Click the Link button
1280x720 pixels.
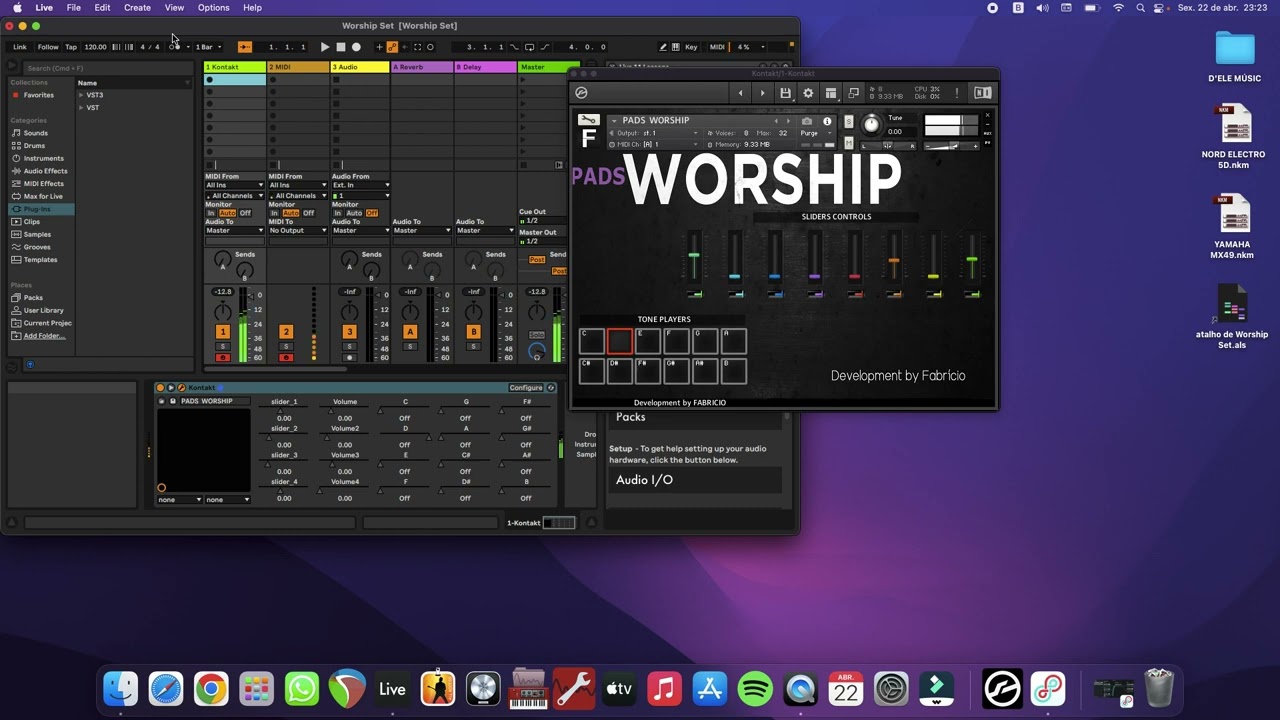[x=20, y=47]
